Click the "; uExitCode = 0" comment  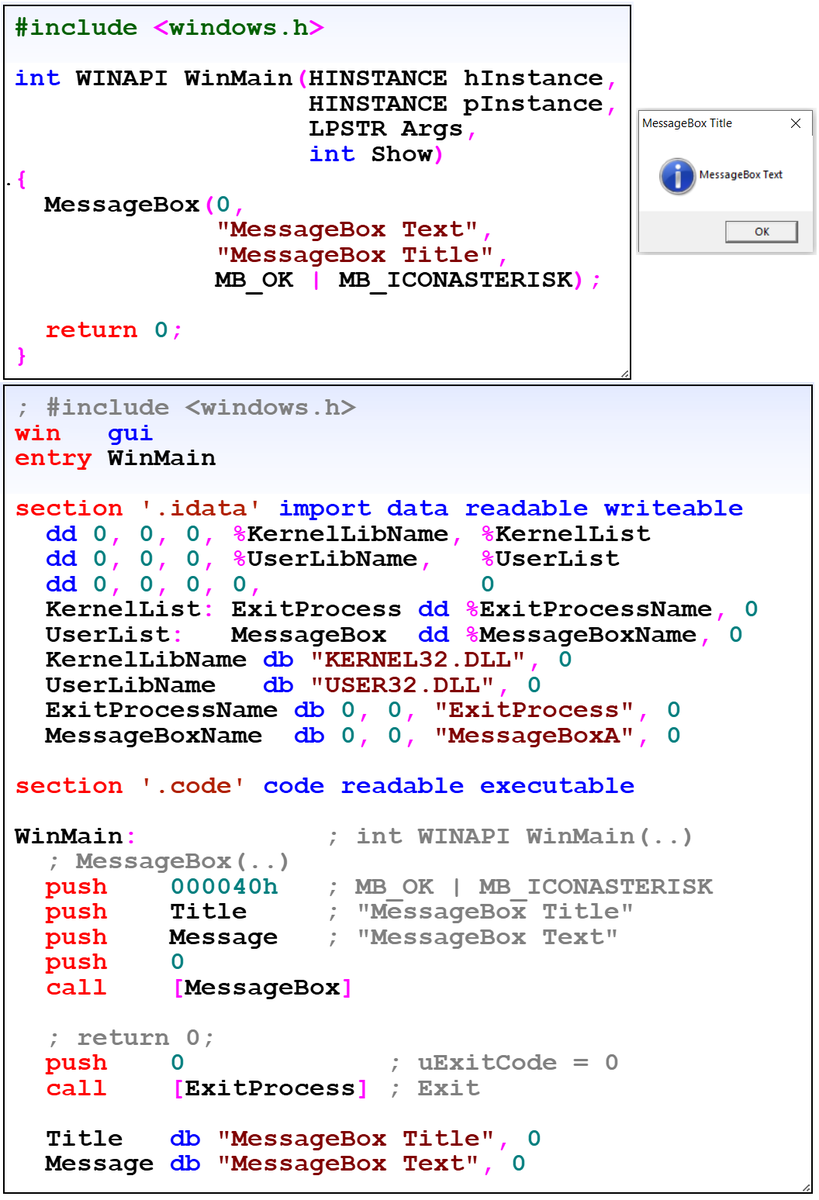coord(504,1063)
